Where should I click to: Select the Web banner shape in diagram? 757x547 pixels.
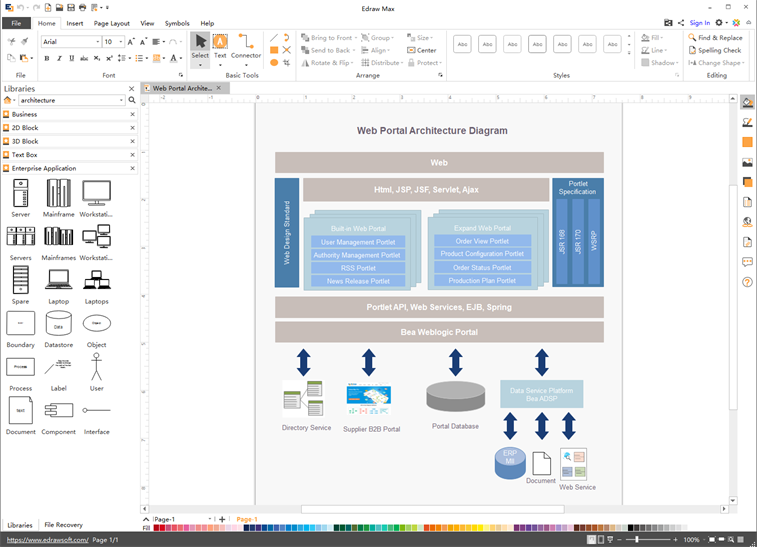point(439,163)
